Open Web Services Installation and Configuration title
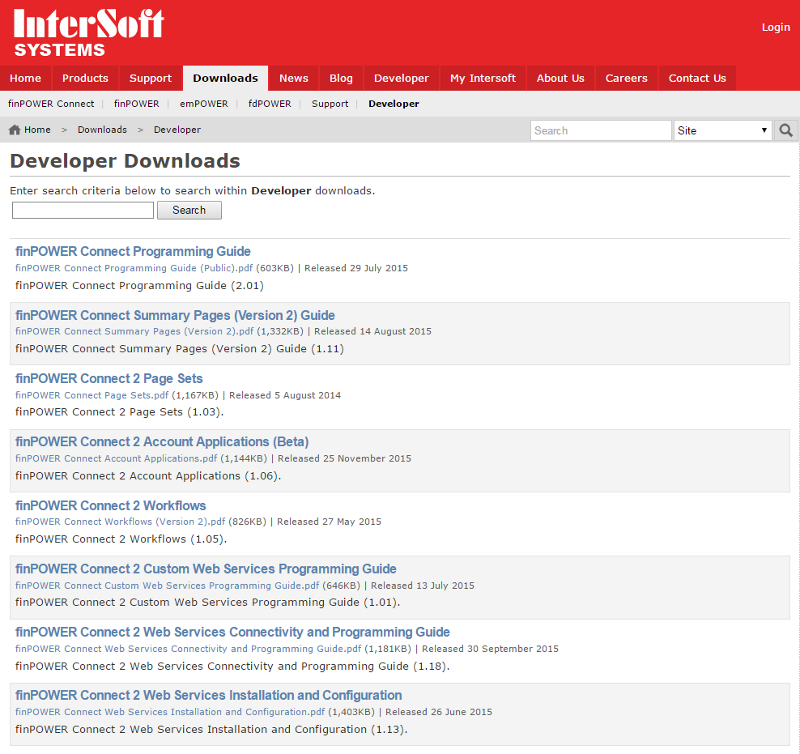The image size is (800, 754). pyautogui.click(x=208, y=695)
